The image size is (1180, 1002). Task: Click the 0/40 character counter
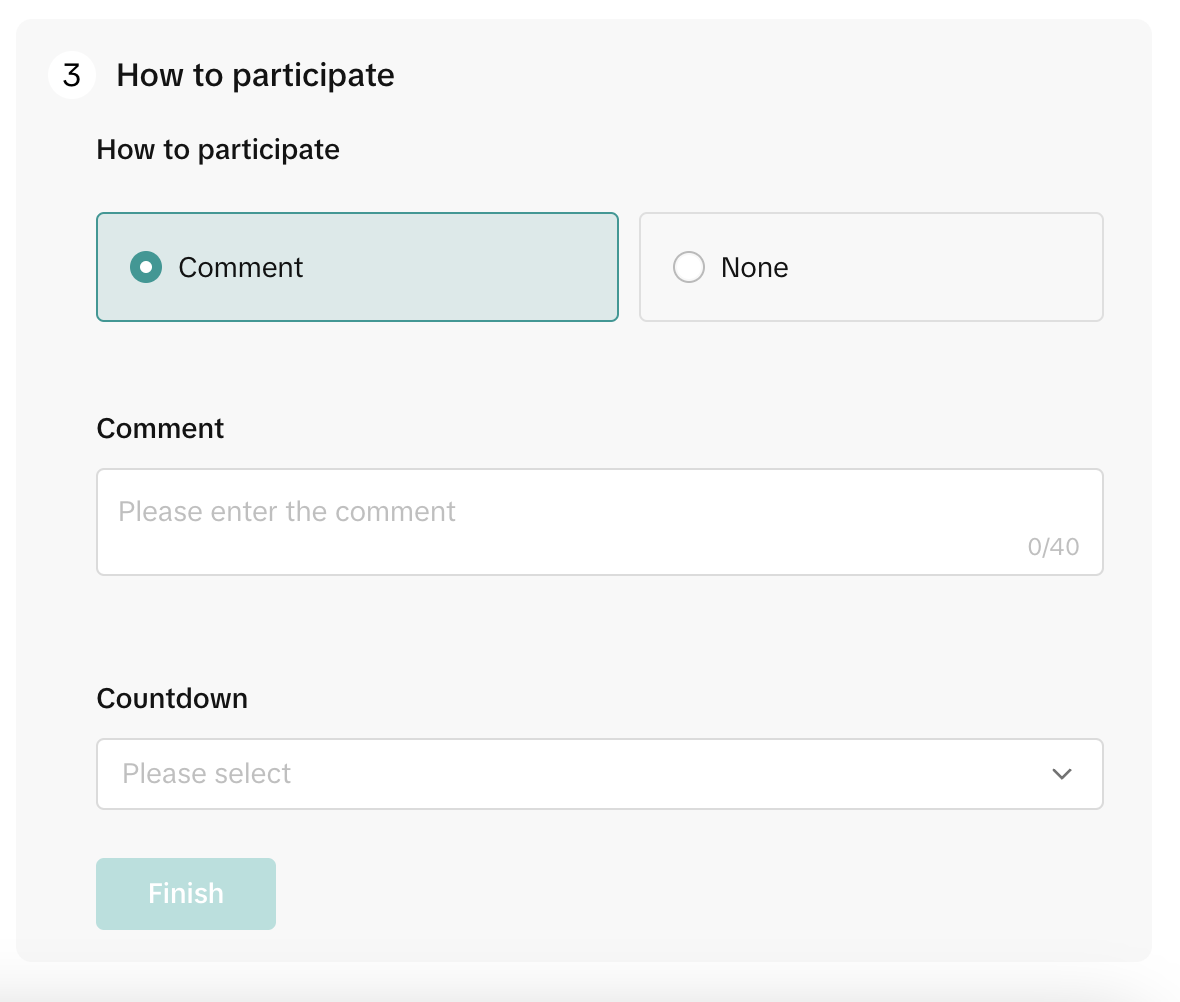pos(1053,547)
